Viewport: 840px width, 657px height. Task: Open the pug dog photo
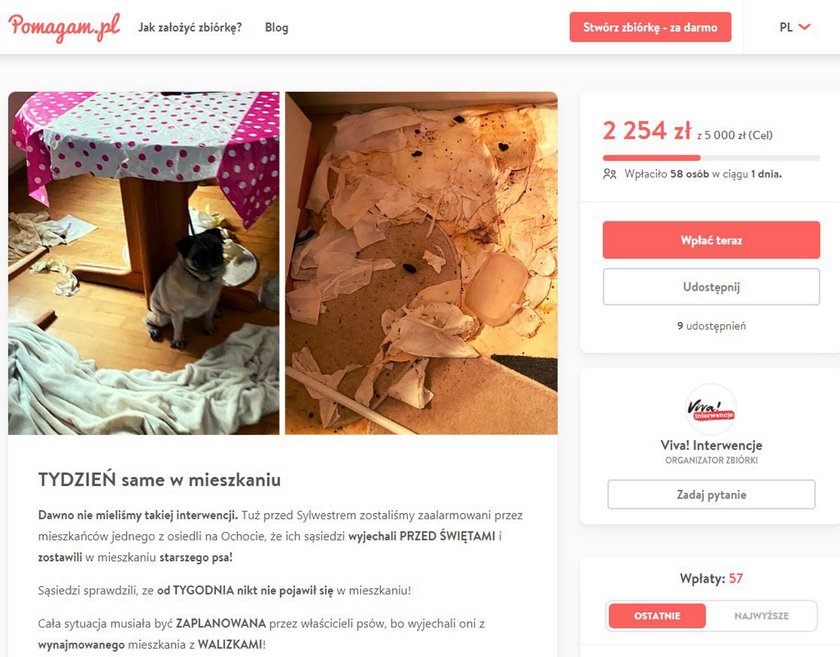(x=144, y=263)
